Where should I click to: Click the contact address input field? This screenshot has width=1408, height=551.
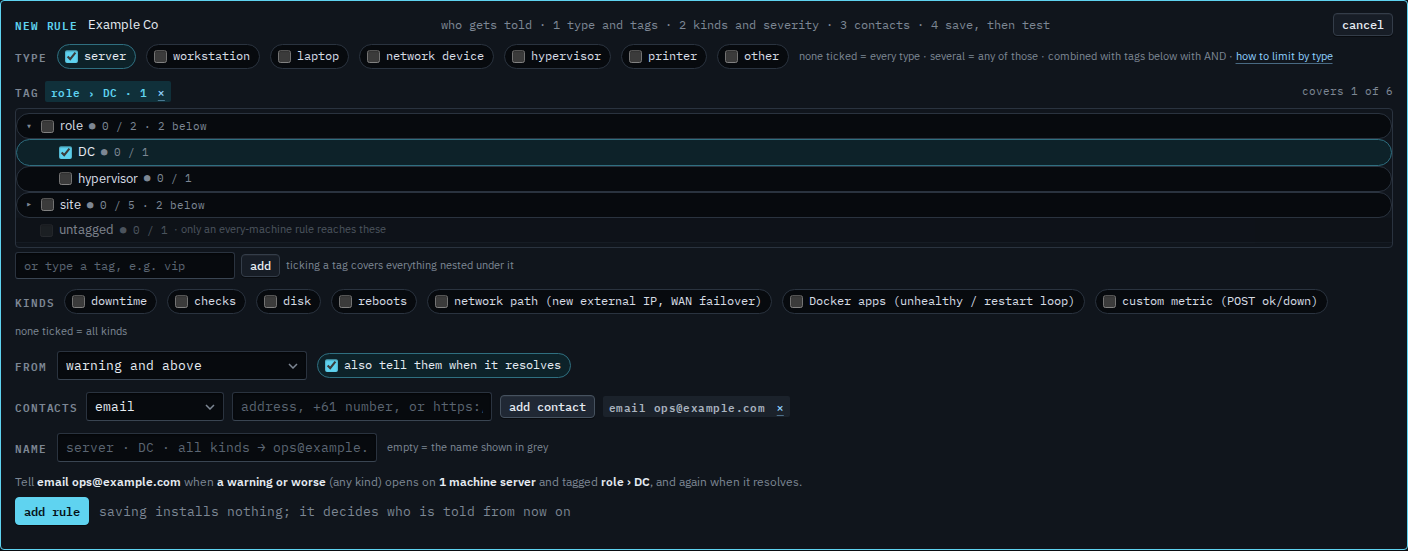(x=362, y=407)
